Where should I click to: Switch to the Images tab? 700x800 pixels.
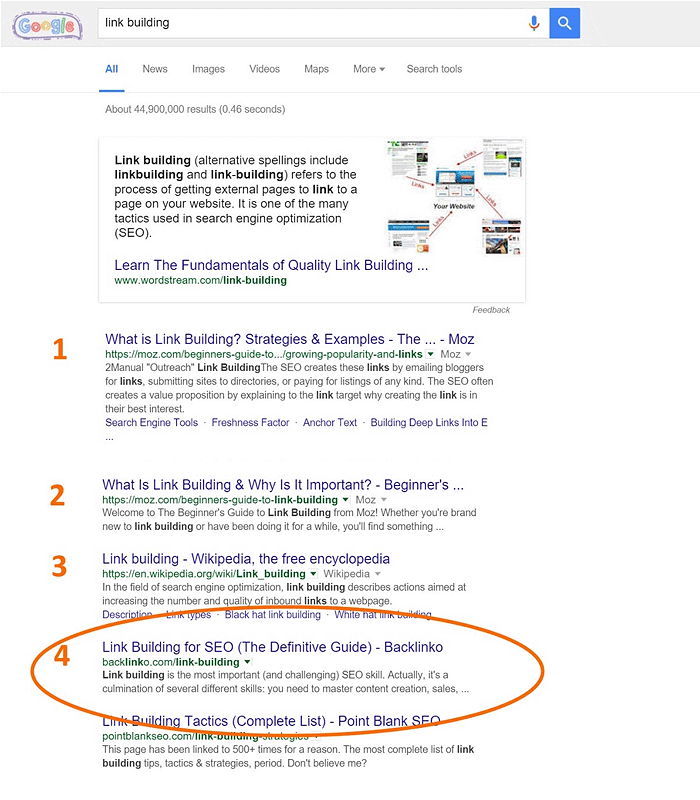208,69
